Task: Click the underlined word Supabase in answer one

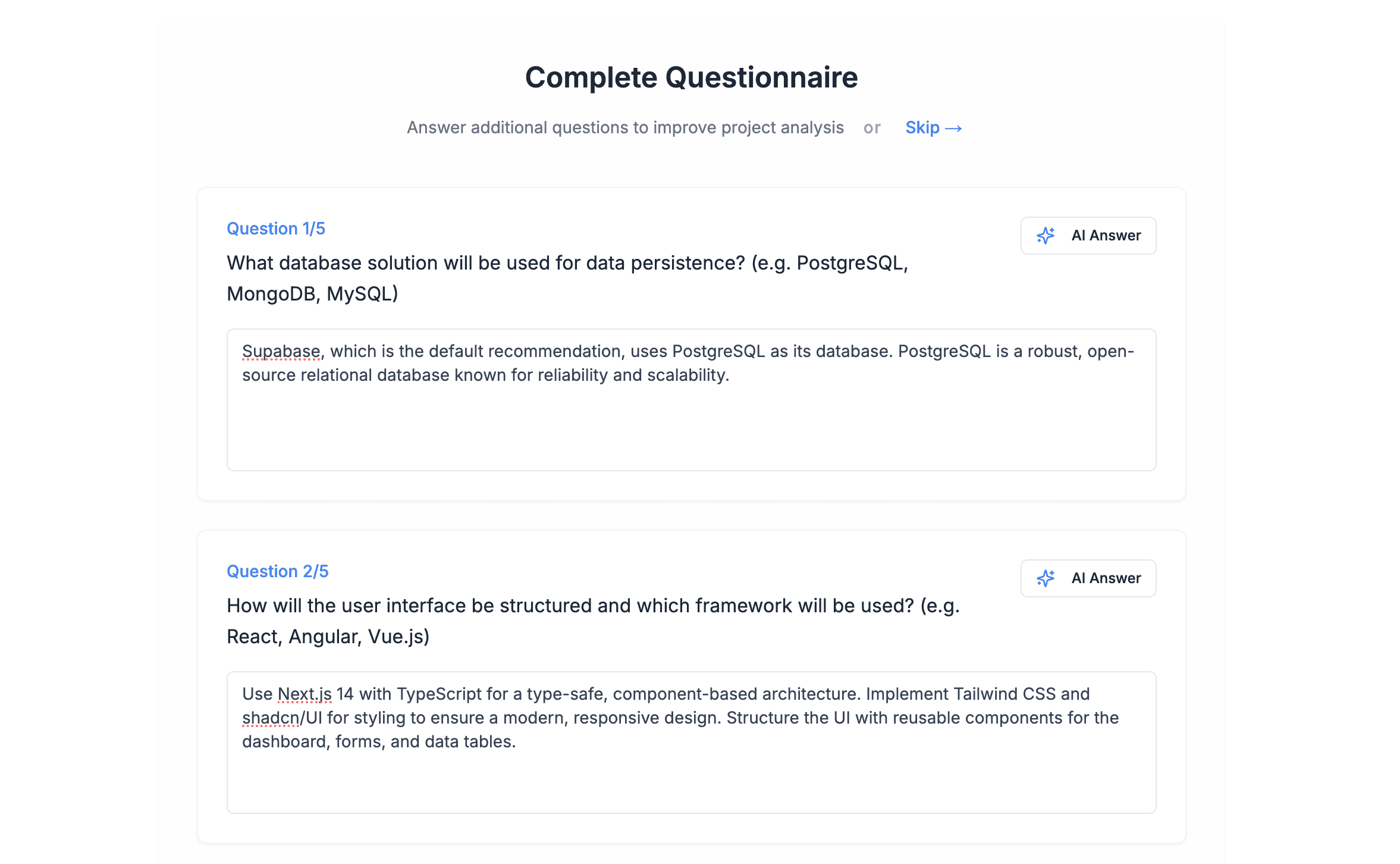Action: [280, 351]
